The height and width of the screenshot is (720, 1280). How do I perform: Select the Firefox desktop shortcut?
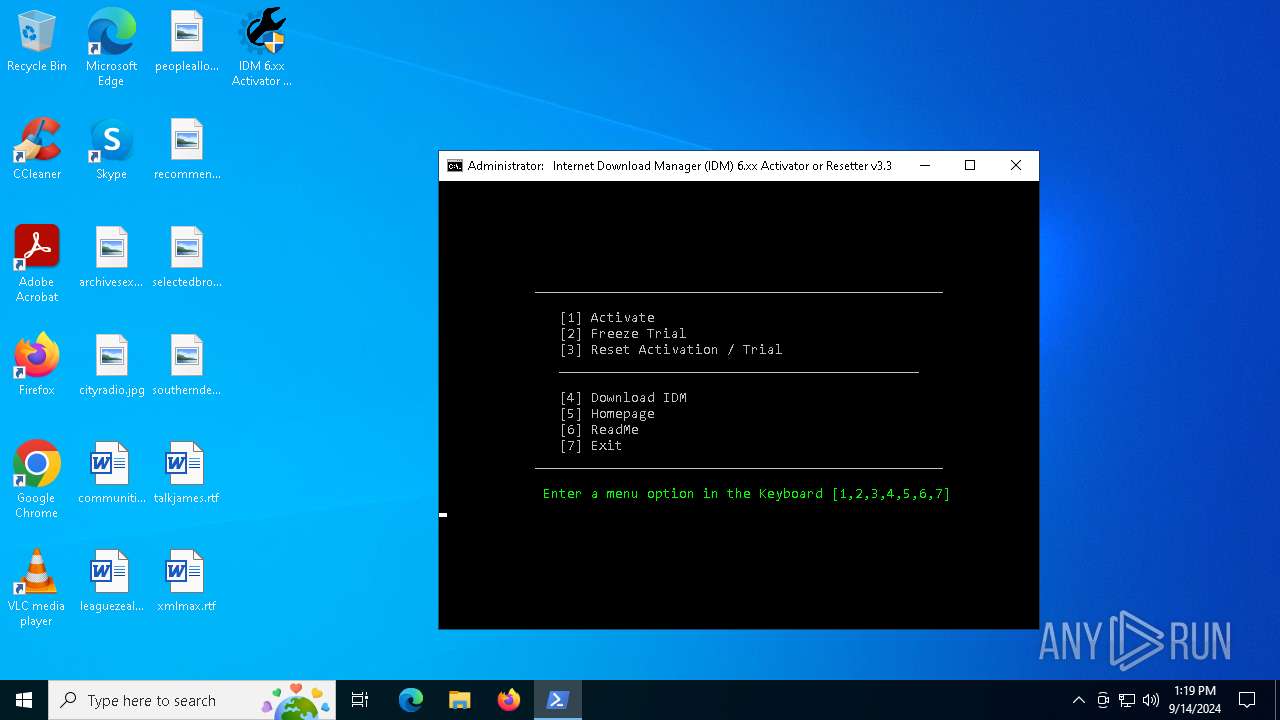37,366
